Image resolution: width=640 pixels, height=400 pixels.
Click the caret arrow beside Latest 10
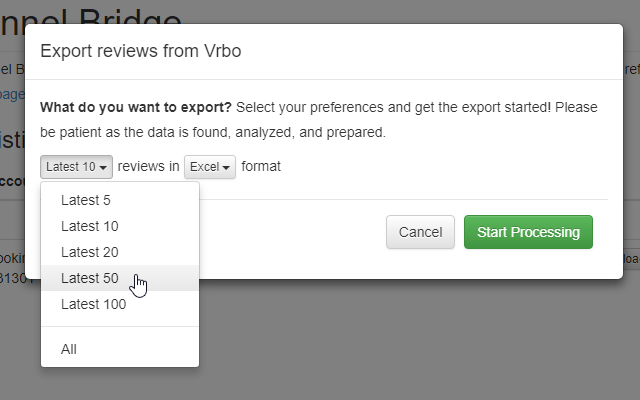[x=103, y=168]
